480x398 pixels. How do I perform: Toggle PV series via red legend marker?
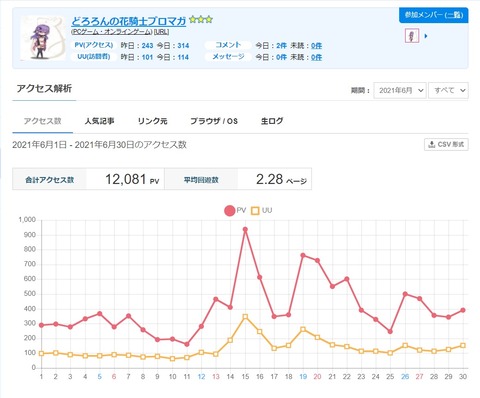point(229,211)
